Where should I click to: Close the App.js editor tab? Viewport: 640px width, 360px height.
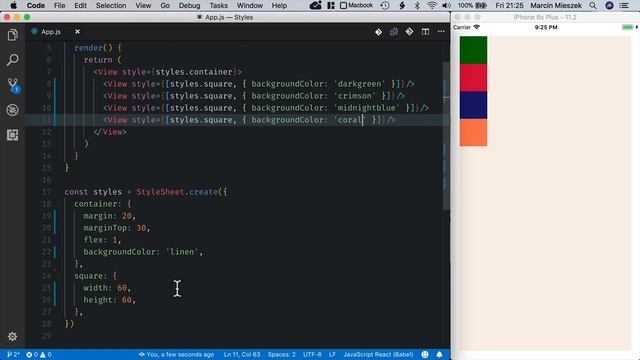click(77, 31)
